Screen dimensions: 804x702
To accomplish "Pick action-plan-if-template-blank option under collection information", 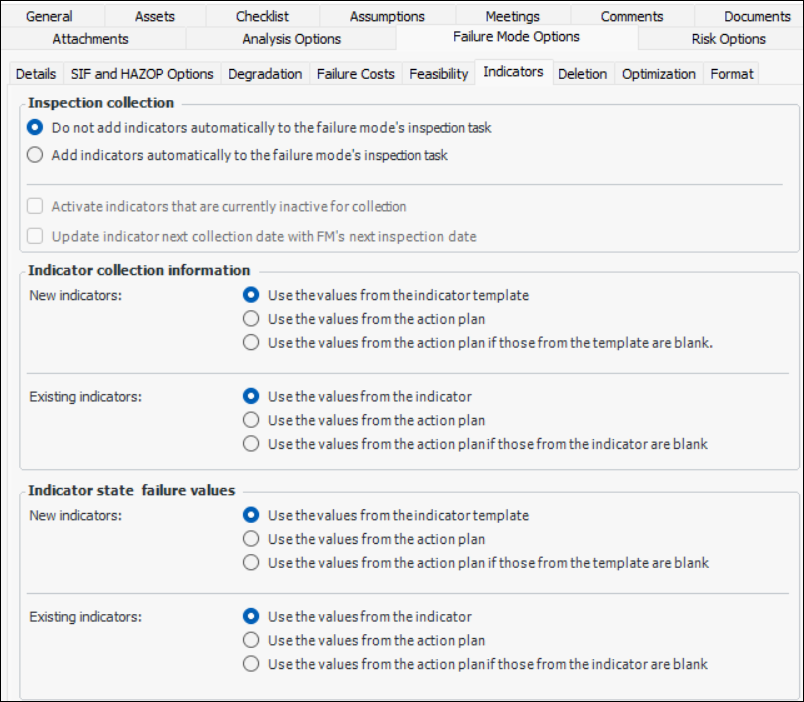I will point(251,343).
